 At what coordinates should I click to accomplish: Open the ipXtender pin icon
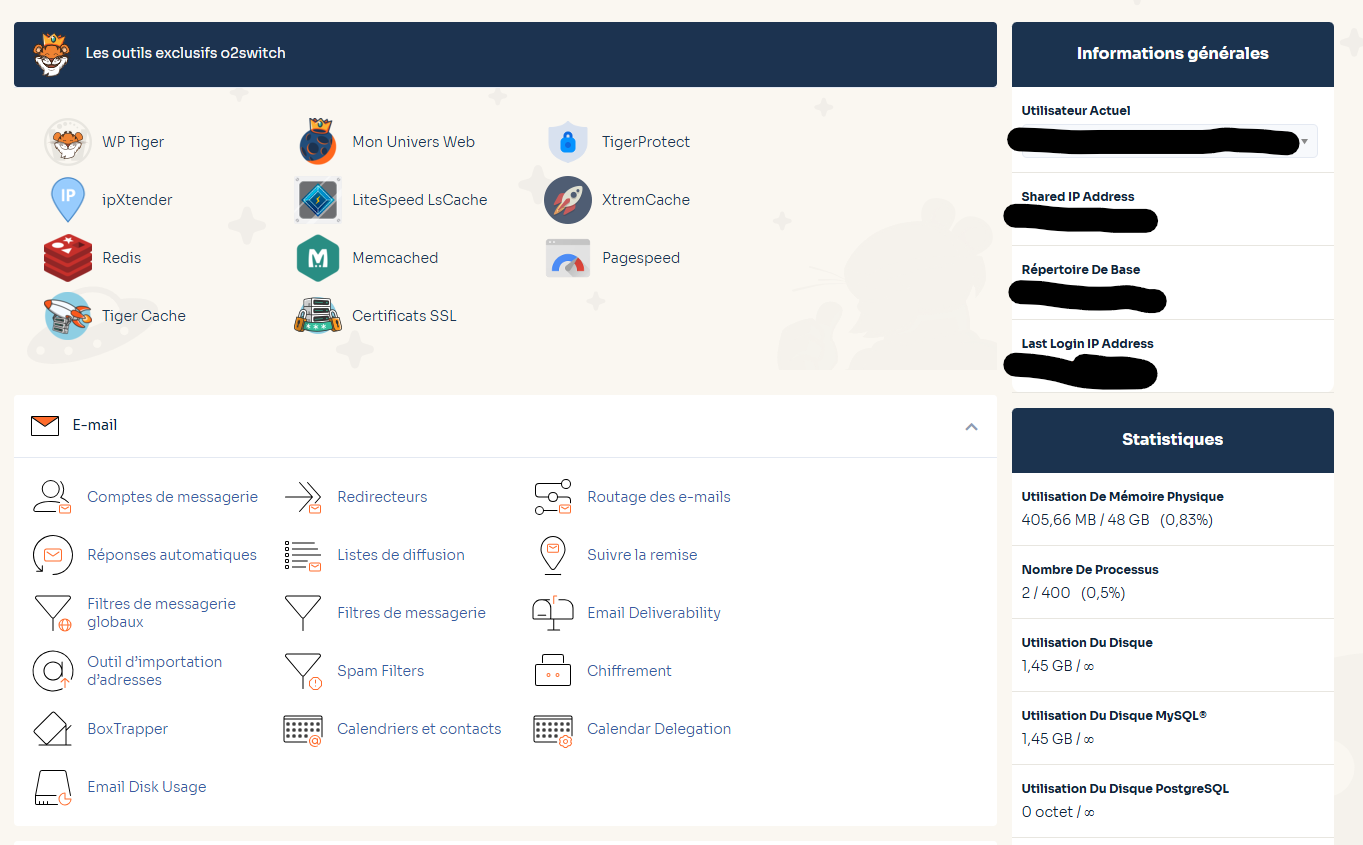tap(68, 200)
